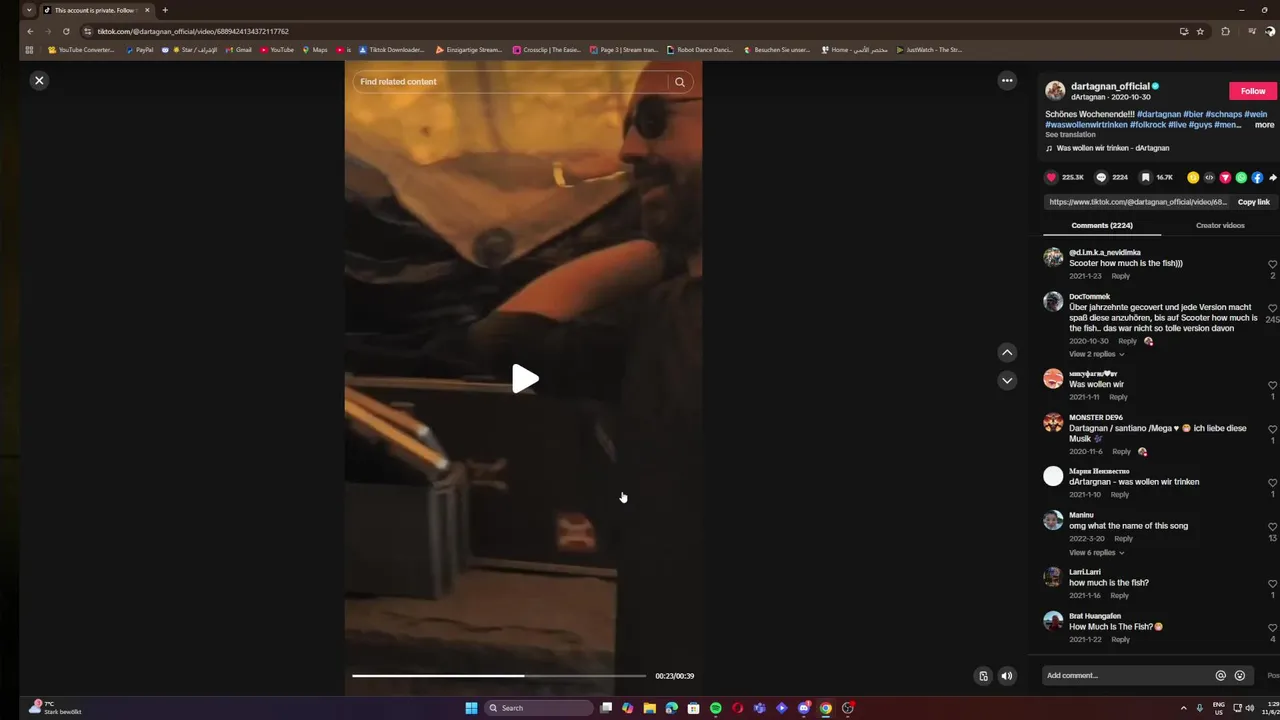Click the Find related content search field
Viewport: 1280px width, 720px height.
(510, 82)
